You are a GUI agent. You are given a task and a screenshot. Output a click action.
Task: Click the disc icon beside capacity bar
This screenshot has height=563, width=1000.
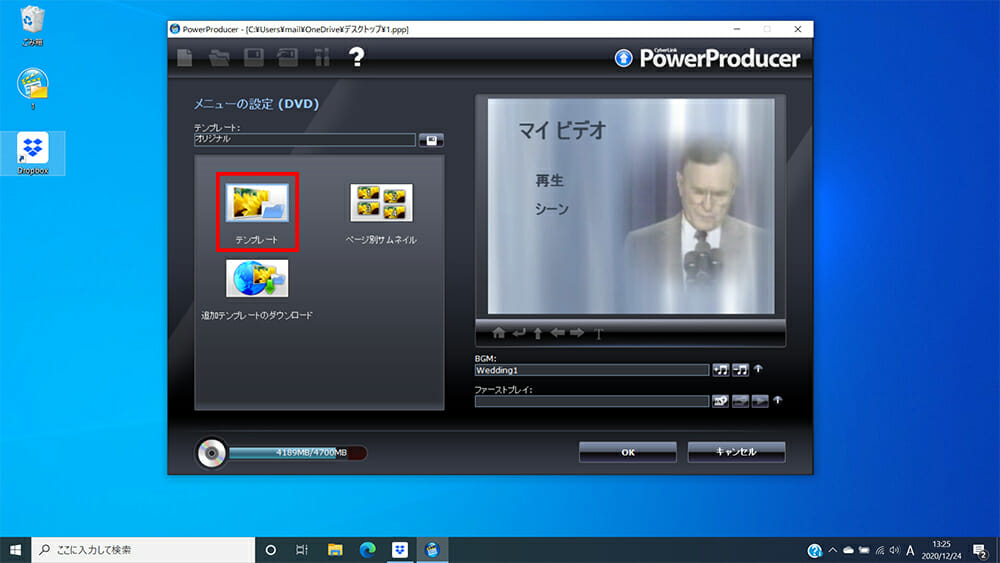211,453
